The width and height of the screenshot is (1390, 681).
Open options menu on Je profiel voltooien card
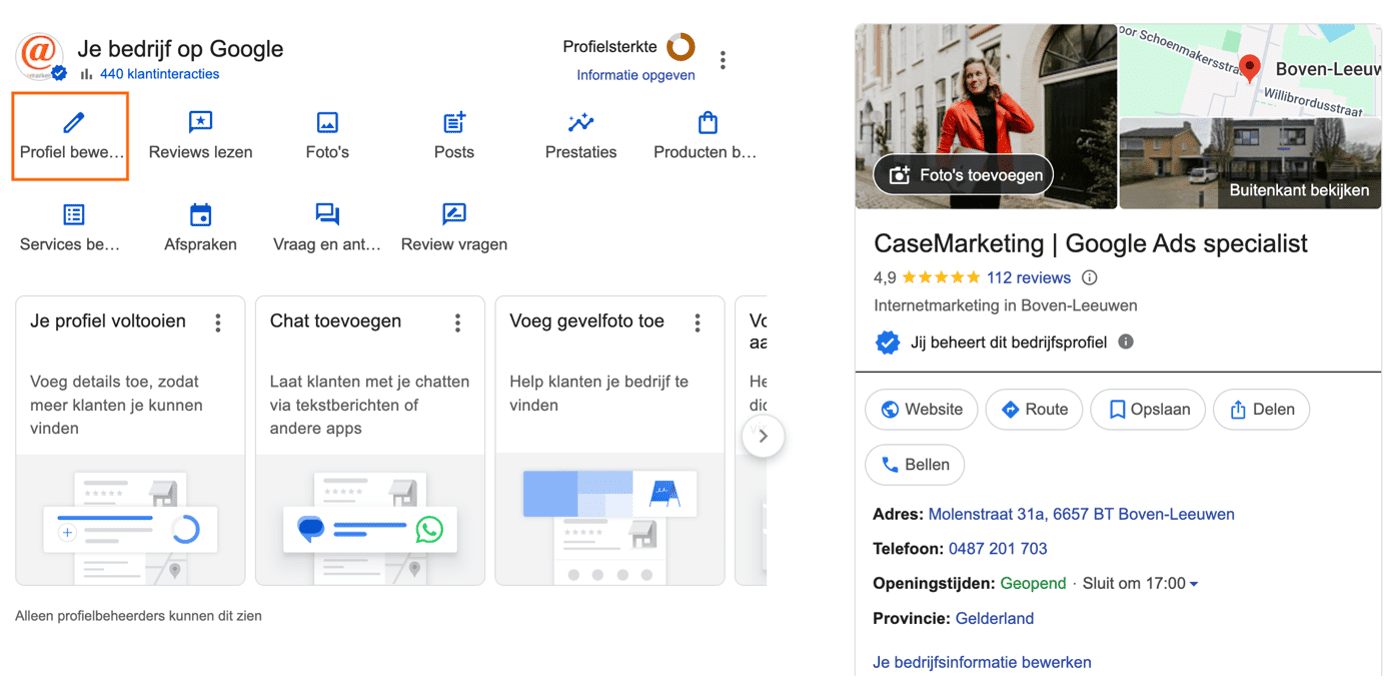[x=218, y=322]
